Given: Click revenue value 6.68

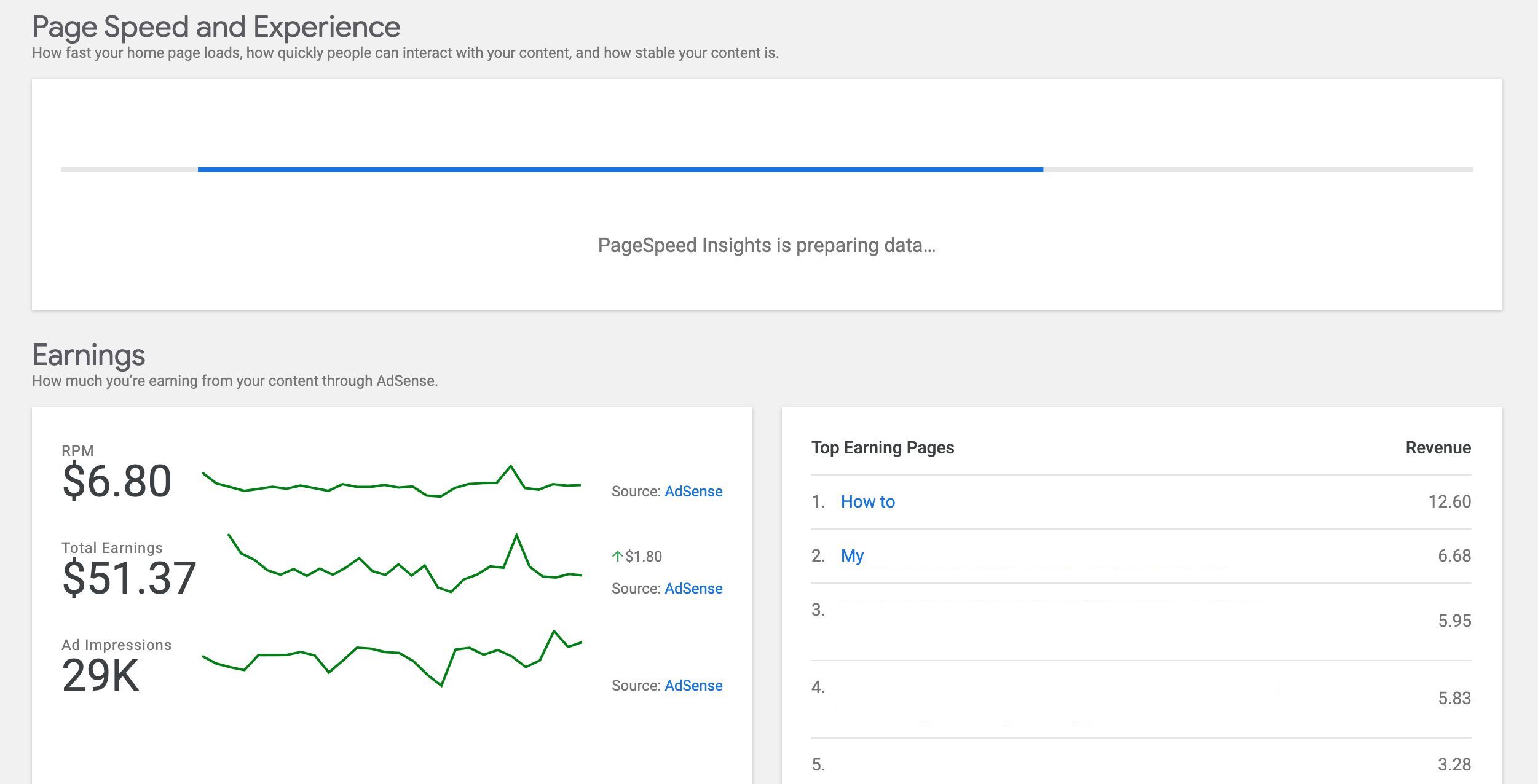Looking at the screenshot, I should 1454,556.
